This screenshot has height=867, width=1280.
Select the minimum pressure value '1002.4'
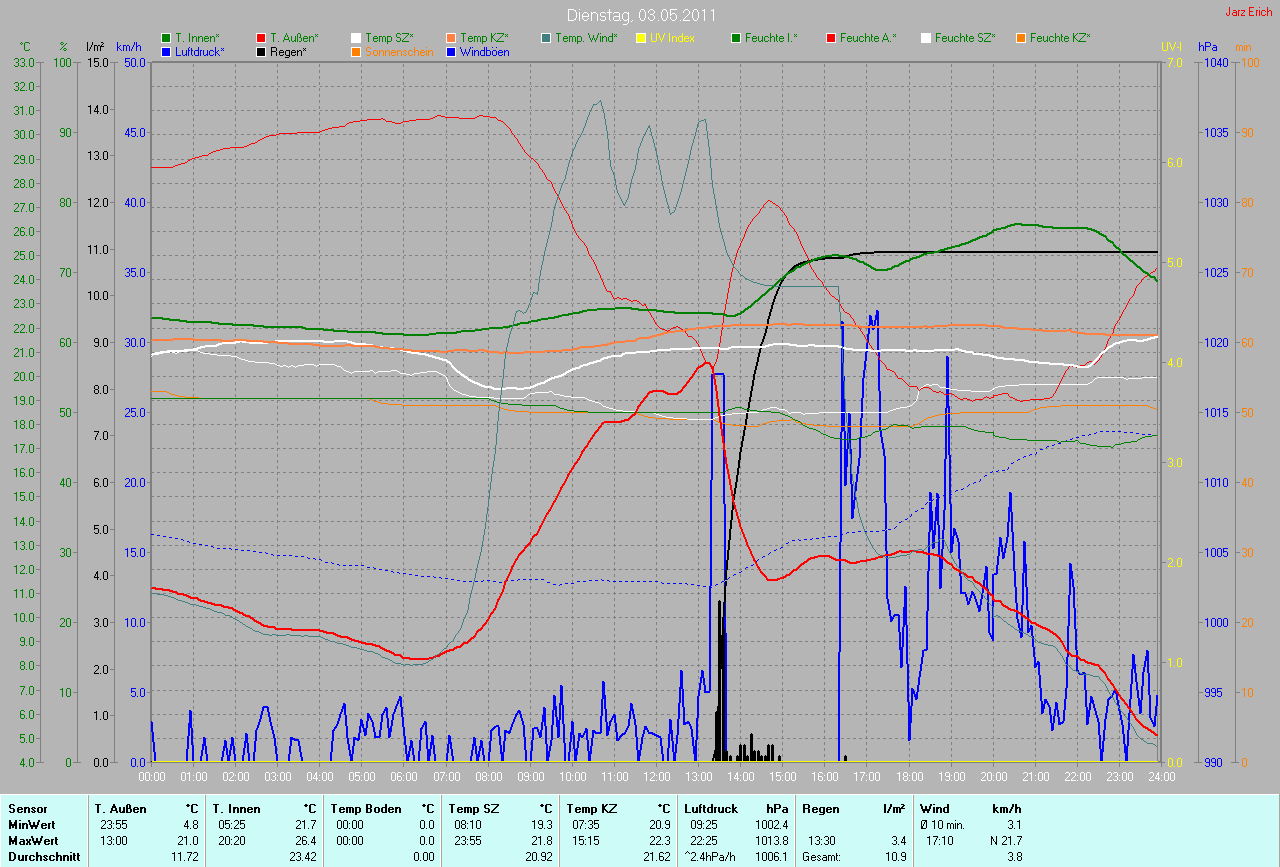point(772,825)
